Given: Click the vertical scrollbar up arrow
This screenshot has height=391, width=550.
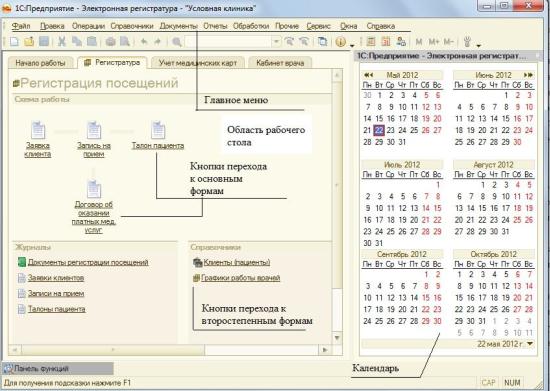Looking at the screenshot, I should 337,75.
